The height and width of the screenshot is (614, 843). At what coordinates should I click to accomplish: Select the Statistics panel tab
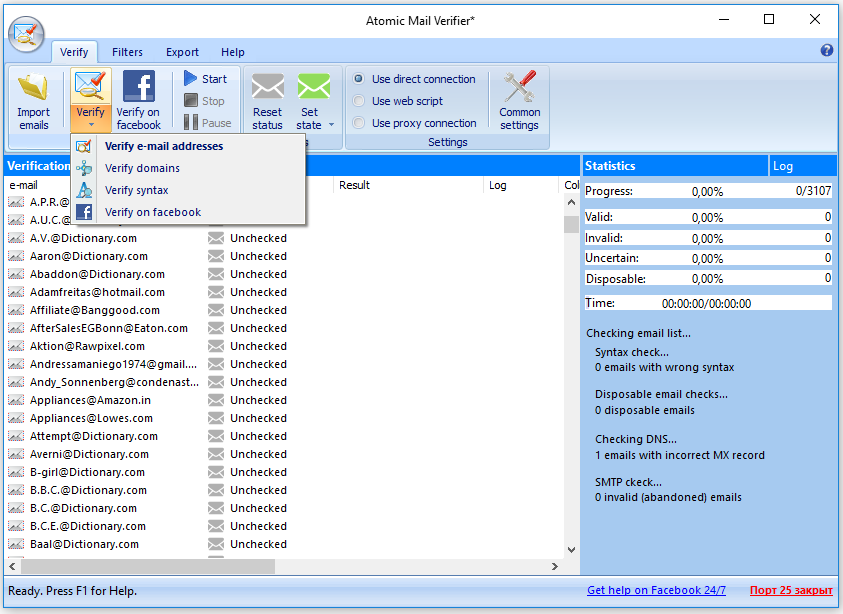click(x=674, y=166)
